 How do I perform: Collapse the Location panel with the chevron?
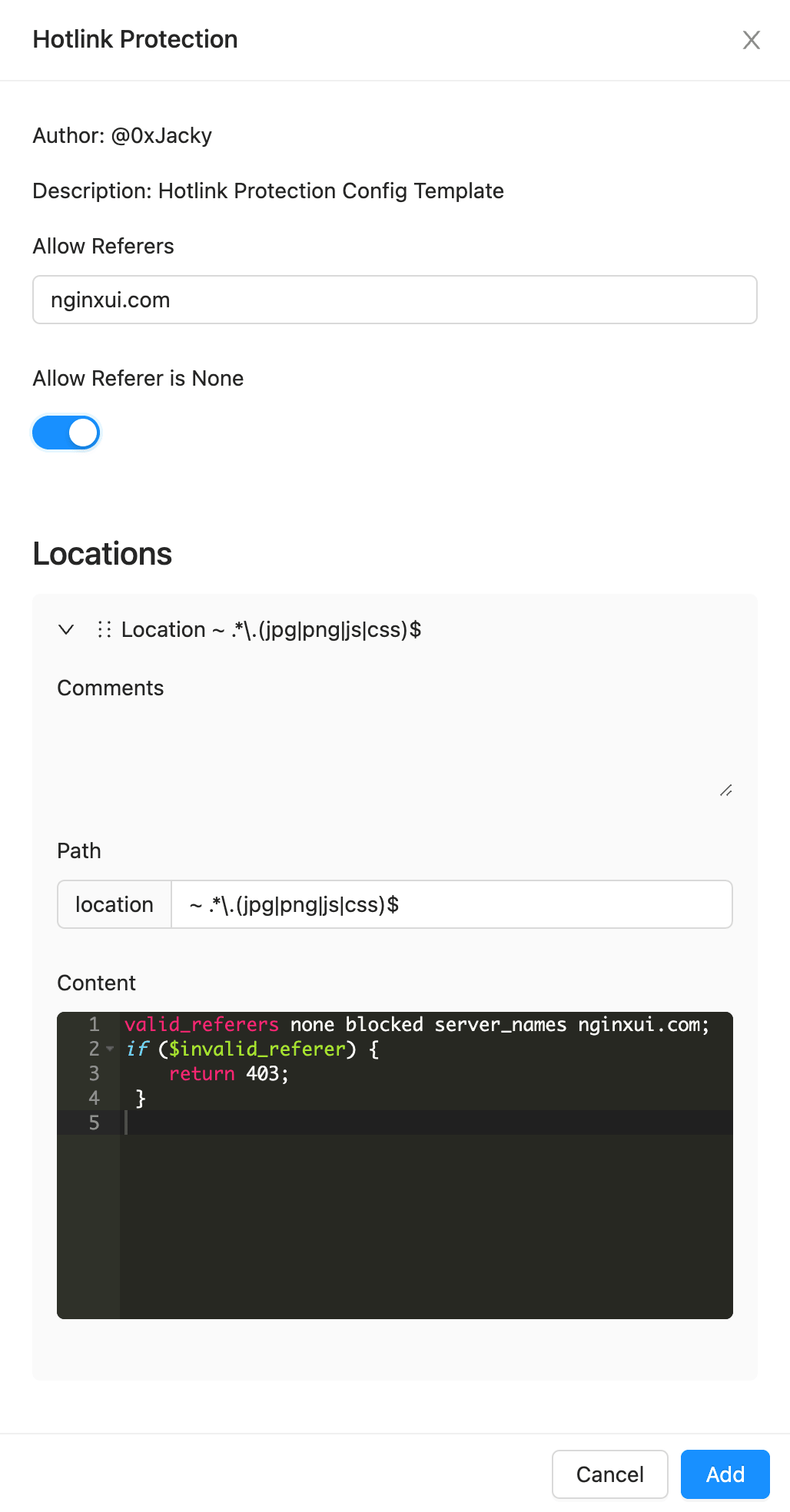coord(67,630)
